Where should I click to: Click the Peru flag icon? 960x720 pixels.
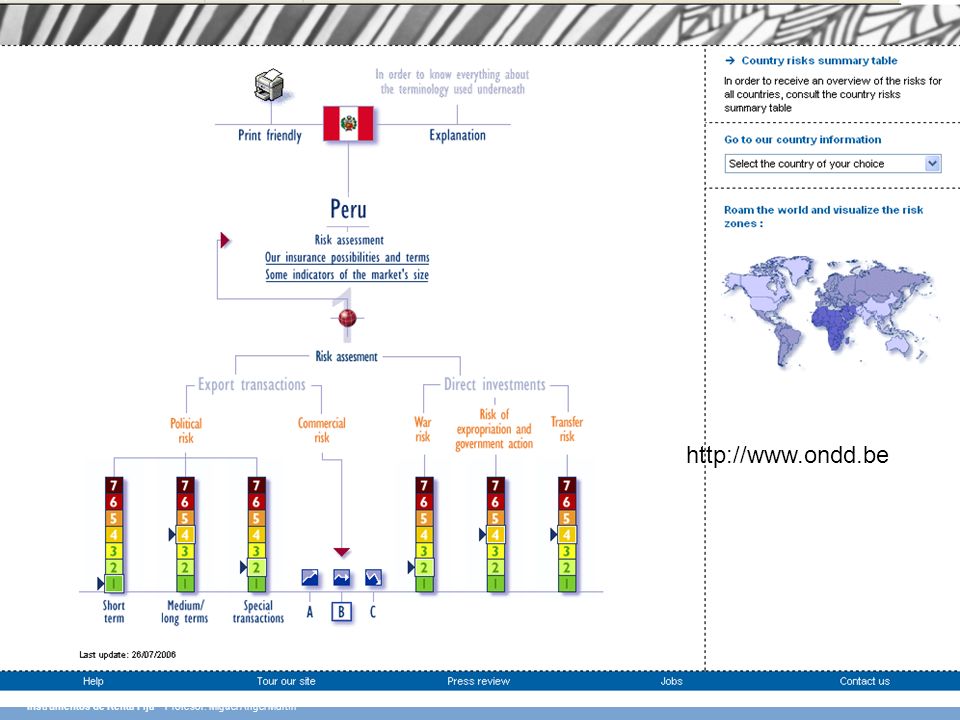coord(348,124)
